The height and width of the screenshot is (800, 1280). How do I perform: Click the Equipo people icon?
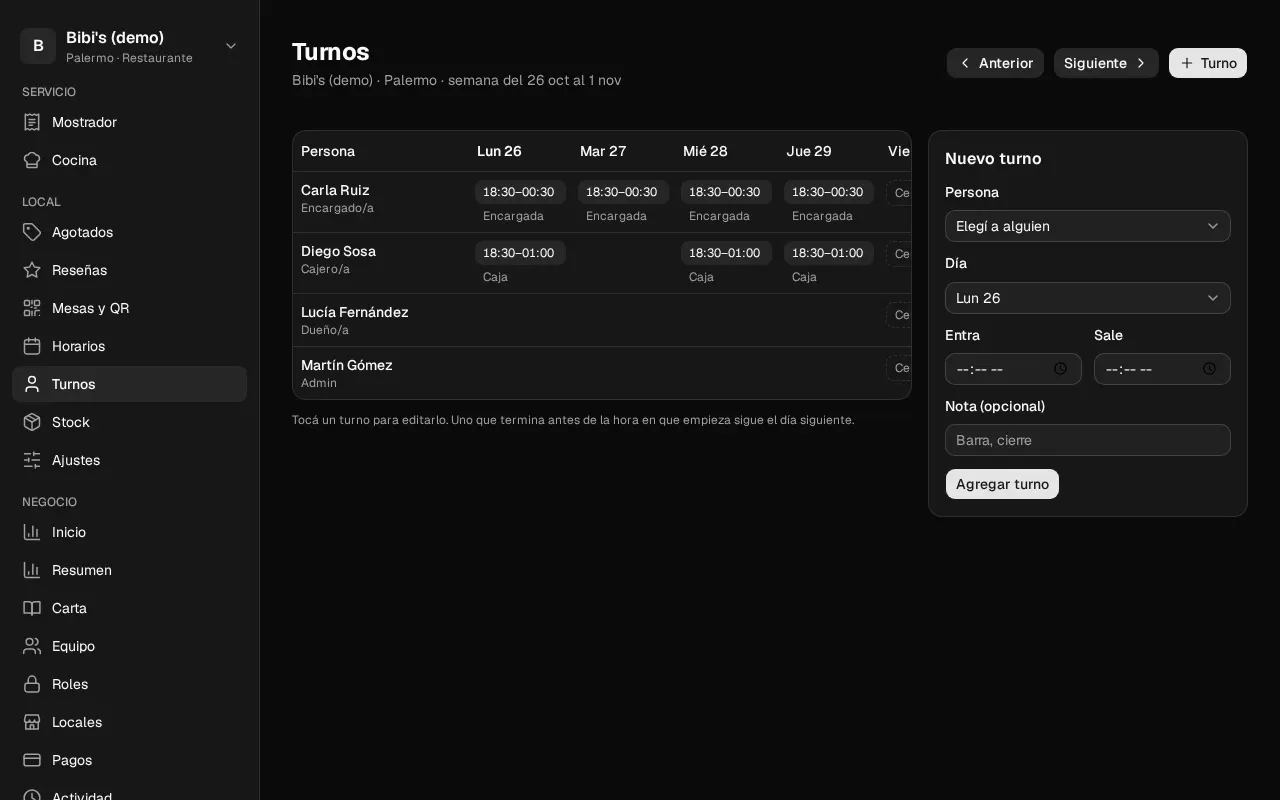tap(32, 646)
